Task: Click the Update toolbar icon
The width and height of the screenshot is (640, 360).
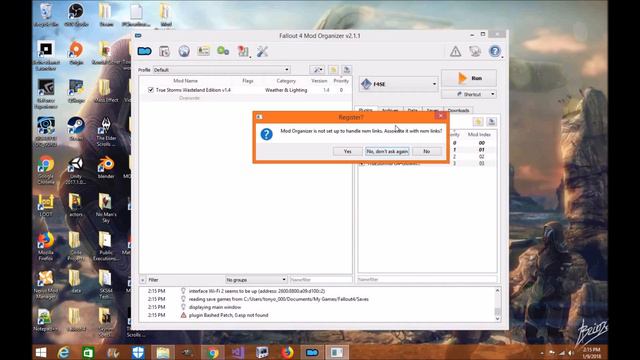Action: 475,51
